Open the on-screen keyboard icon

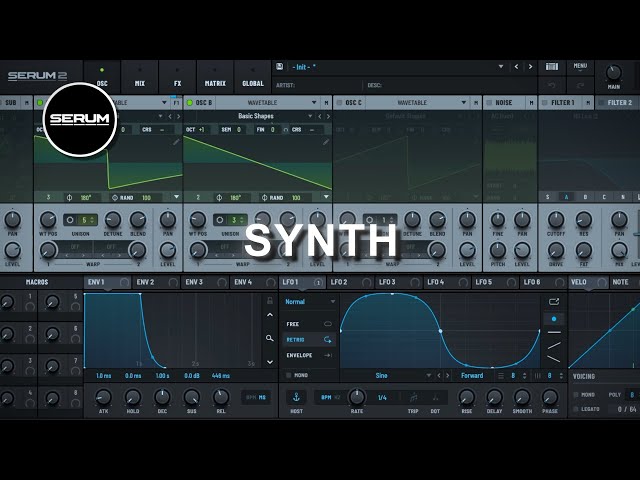(x=551, y=67)
